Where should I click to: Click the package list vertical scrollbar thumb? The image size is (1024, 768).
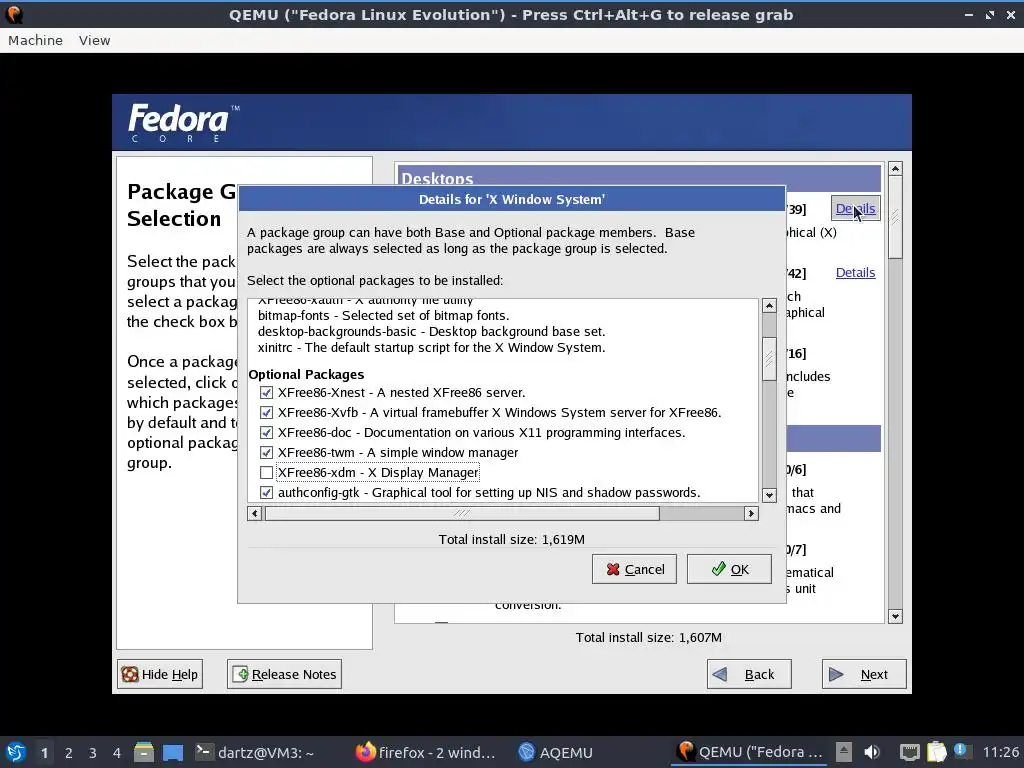pyautogui.click(x=769, y=358)
